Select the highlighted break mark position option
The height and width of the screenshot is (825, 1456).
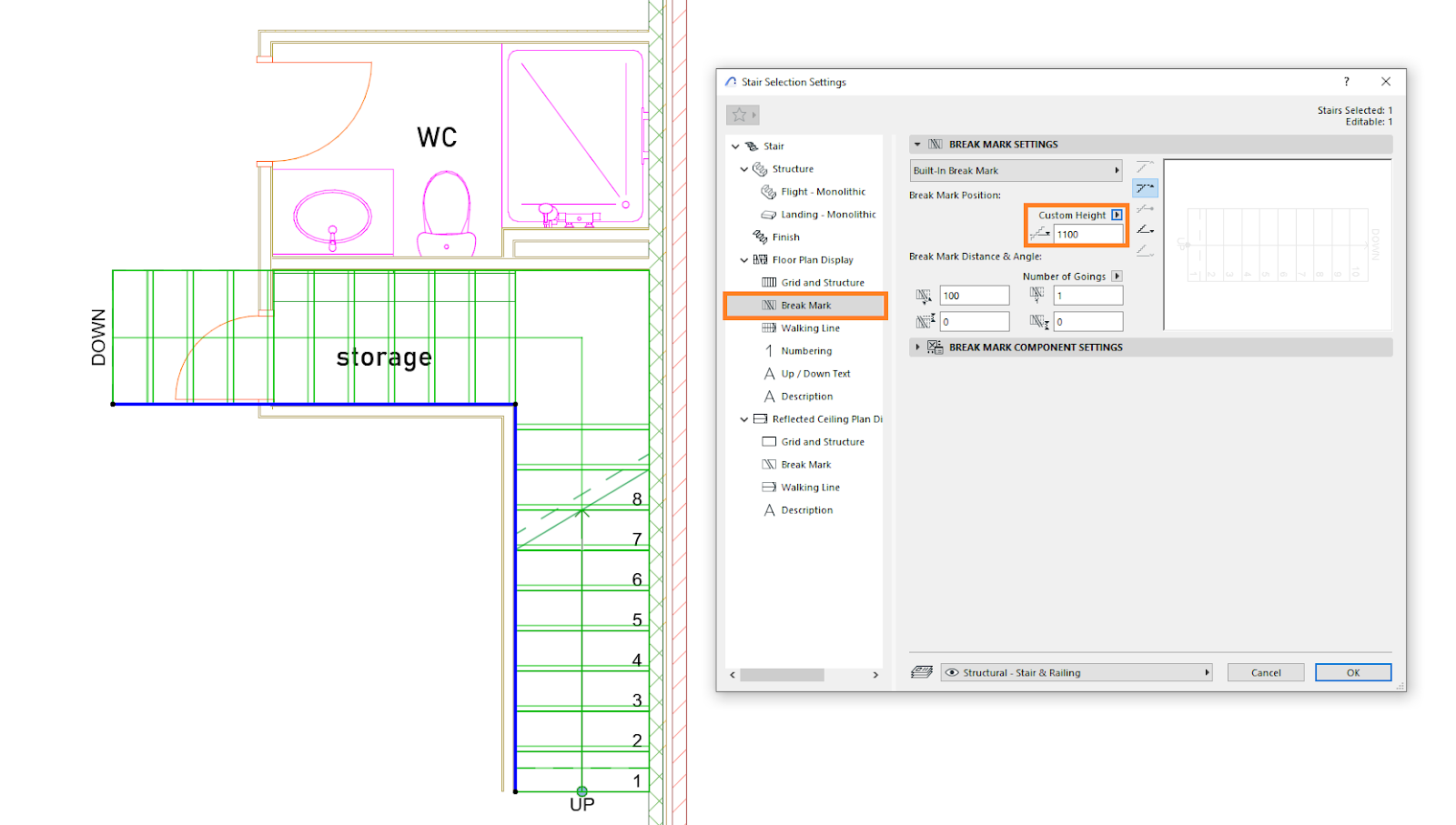click(1145, 188)
